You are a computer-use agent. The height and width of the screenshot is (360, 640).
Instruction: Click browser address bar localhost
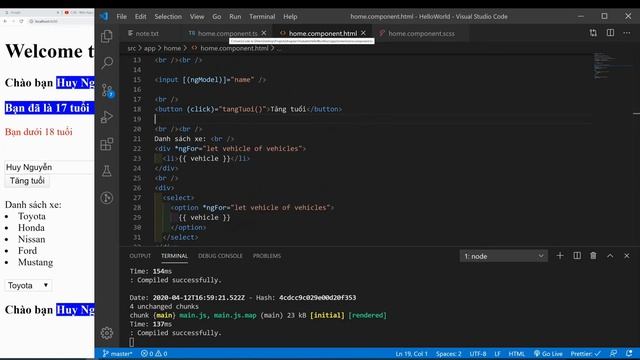(46, 21)
